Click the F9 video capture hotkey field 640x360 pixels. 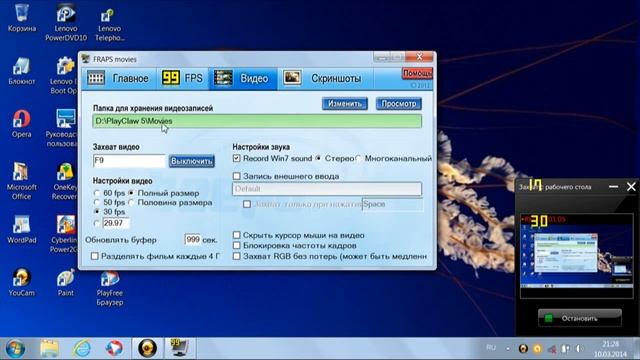(129, 161)
